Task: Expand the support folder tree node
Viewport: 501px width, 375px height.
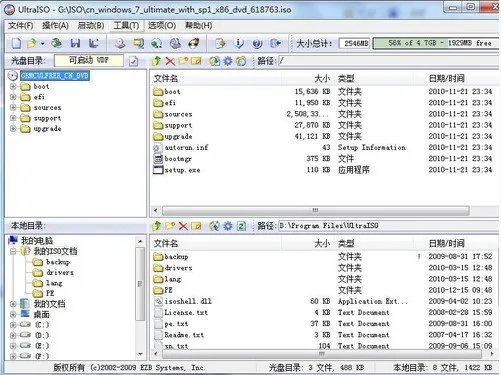Action: click(x=13, y=118)
